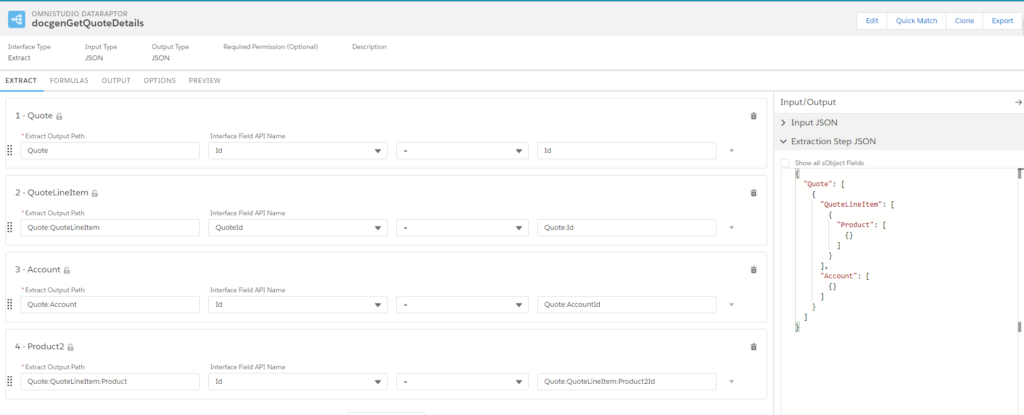Image resolution: width=1024 pixels, height=415 pixels.
Task: Open the Preview tab
Action: pos(204,80)
